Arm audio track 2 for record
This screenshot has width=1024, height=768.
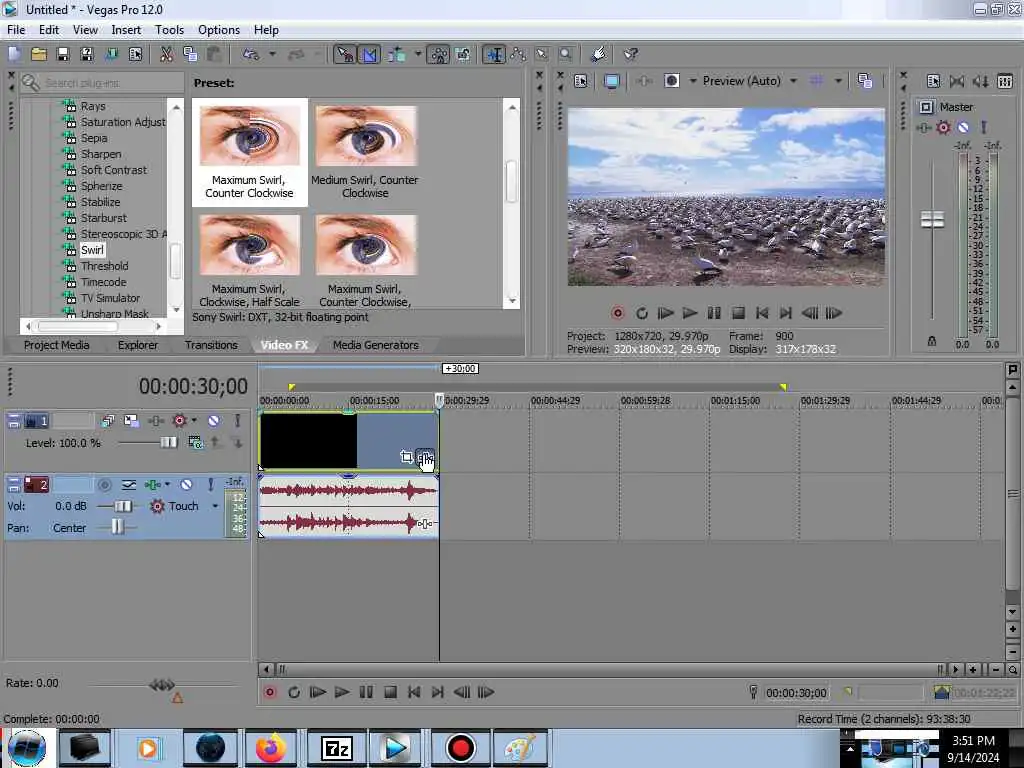[104, 485]
